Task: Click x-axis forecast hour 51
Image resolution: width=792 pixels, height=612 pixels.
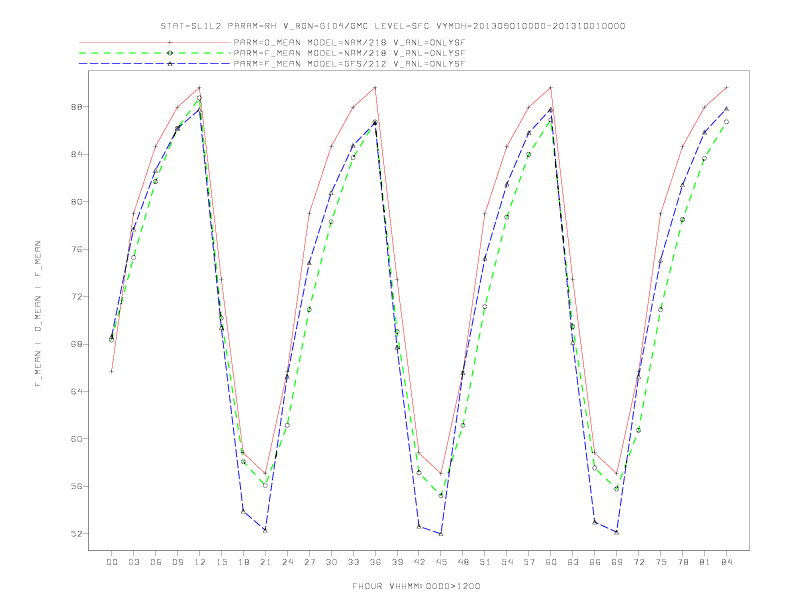Action: [485, 562]
